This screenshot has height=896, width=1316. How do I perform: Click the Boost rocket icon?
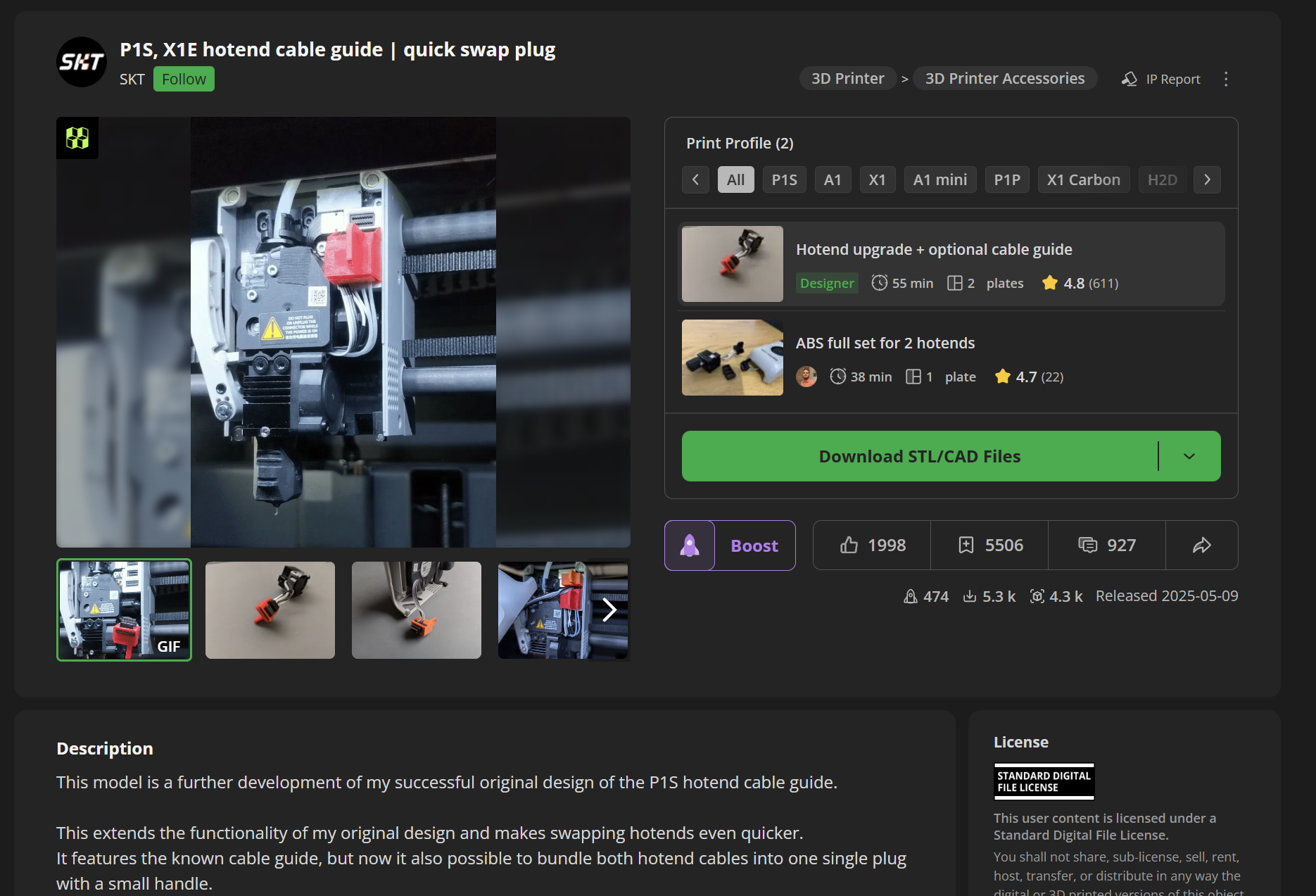click(x=690, y=545)
